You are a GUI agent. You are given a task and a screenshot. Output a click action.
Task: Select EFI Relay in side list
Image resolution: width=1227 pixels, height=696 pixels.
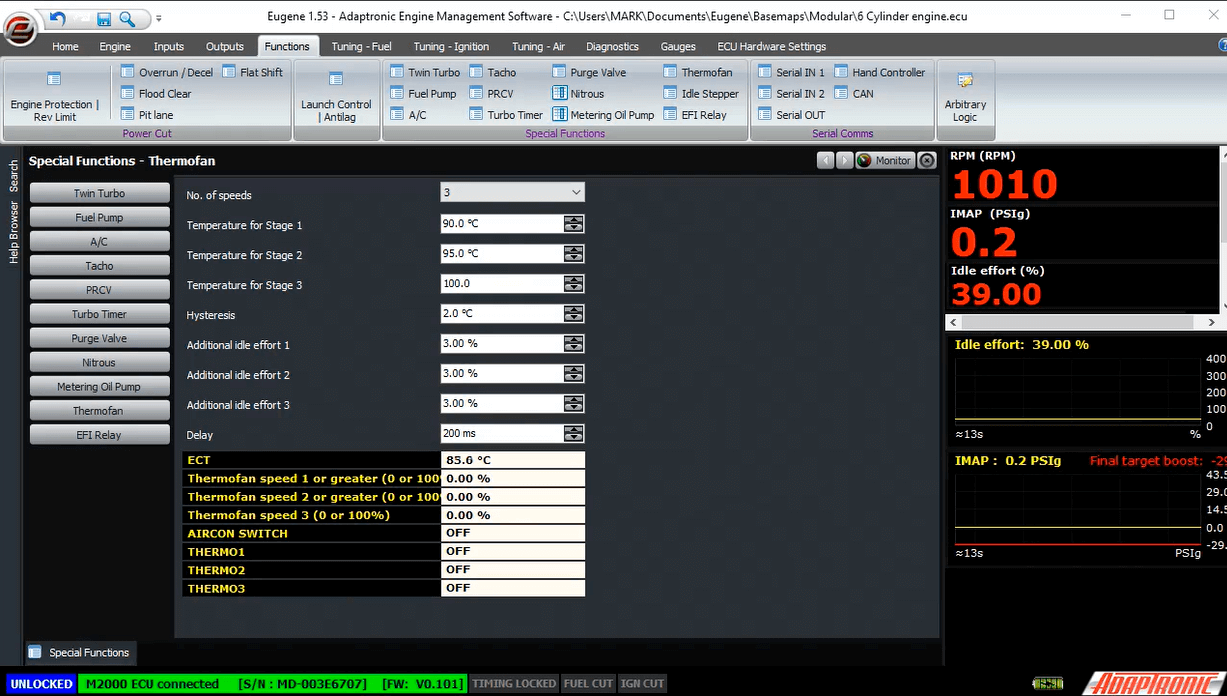pos(99,435)
